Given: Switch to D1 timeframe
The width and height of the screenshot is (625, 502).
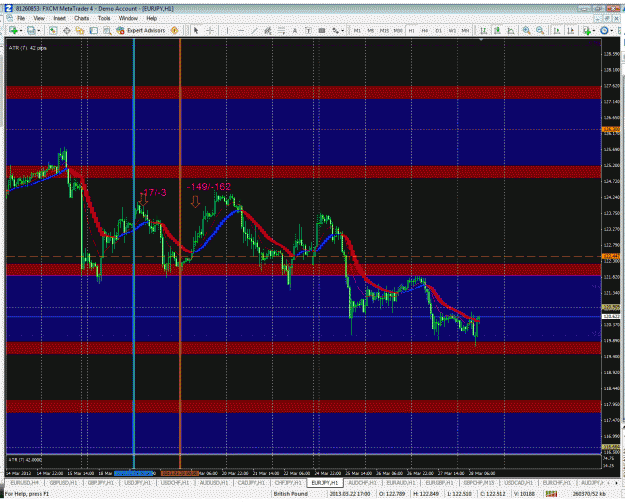Looking at the screenshot, I should pyautogui.click(x=438, y=30).
